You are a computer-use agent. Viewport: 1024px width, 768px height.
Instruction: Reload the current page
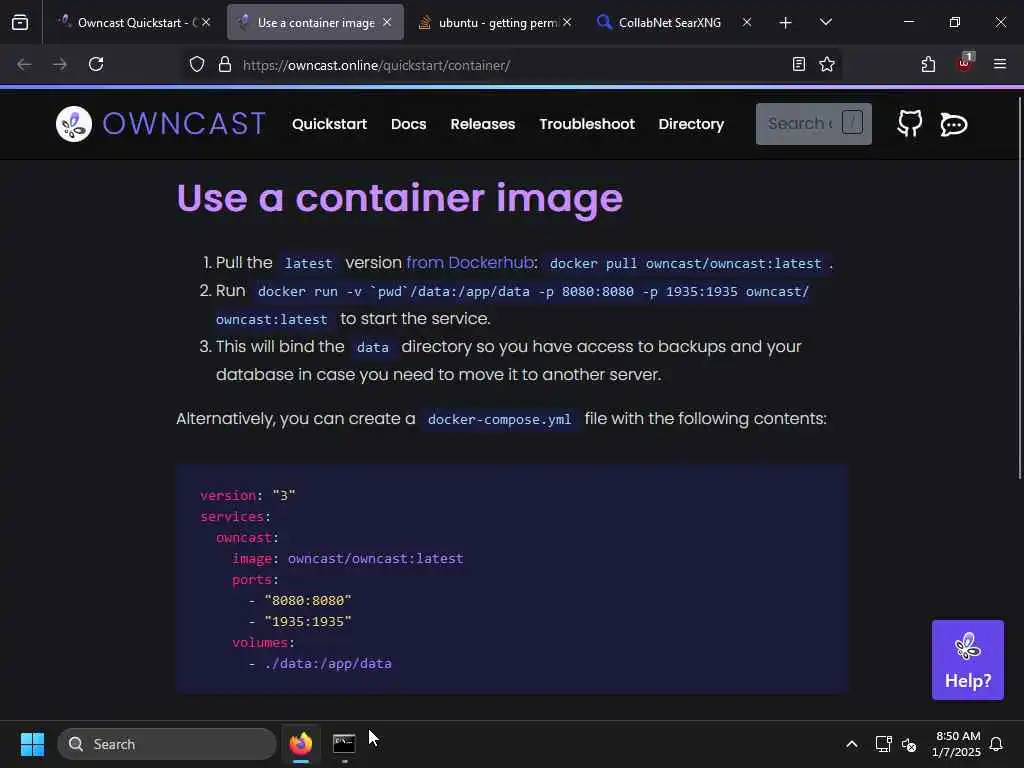[96, 65]
